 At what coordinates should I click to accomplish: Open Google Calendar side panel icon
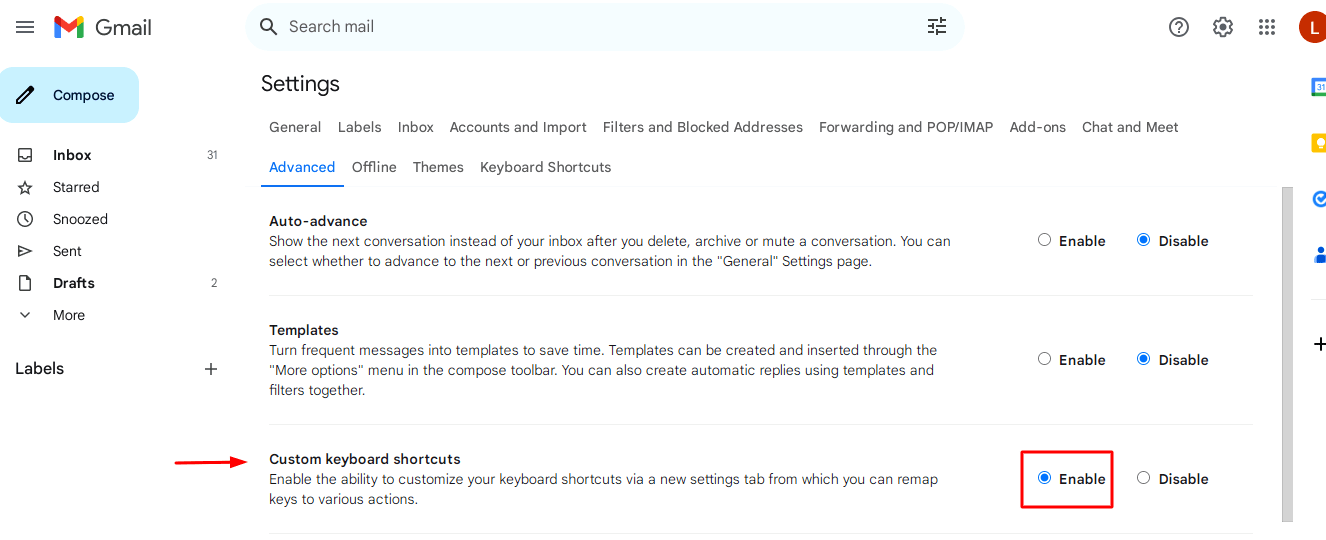pos(1318,87)
